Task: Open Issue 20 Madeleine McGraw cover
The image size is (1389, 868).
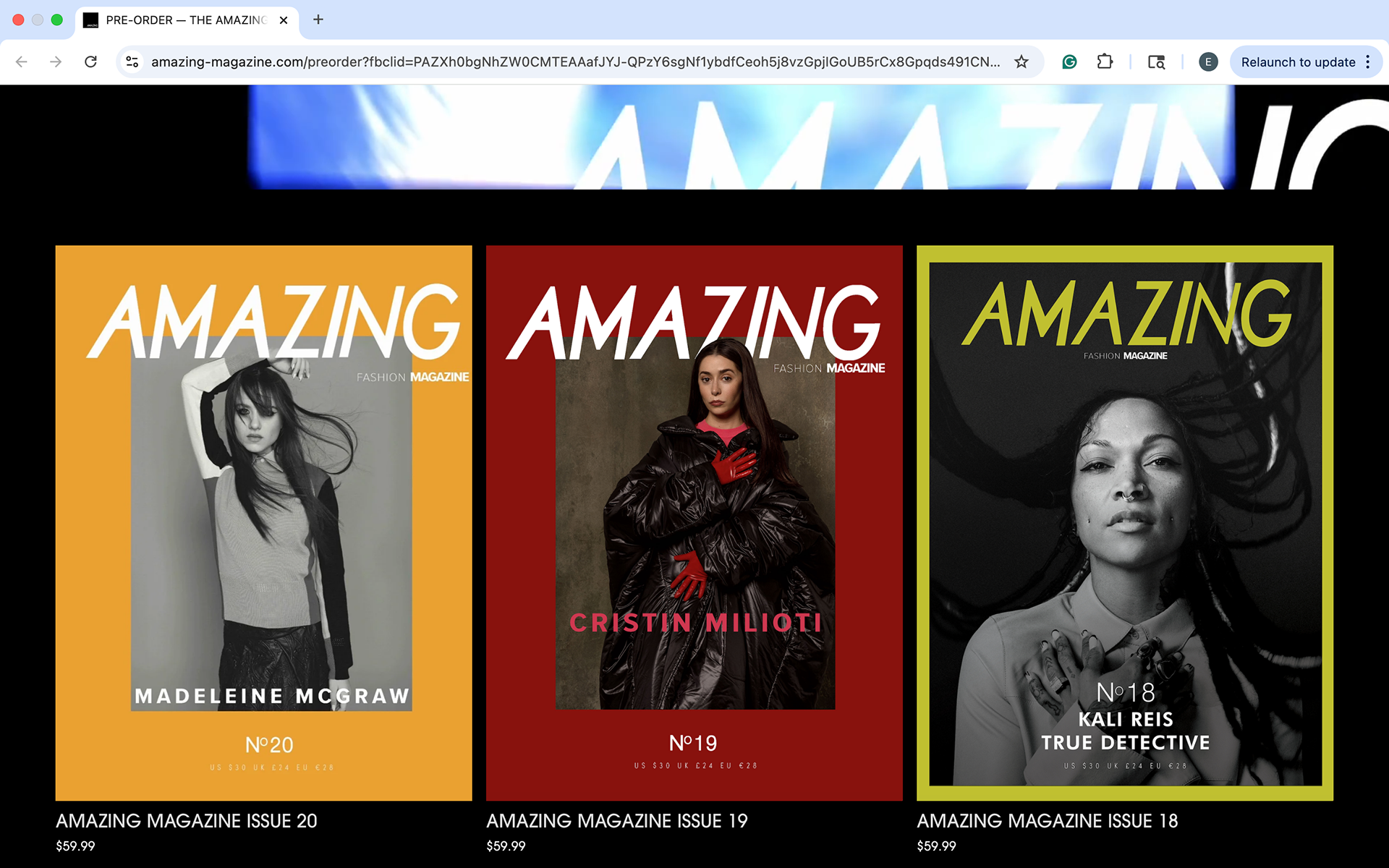Action: [x=263, y=523]
